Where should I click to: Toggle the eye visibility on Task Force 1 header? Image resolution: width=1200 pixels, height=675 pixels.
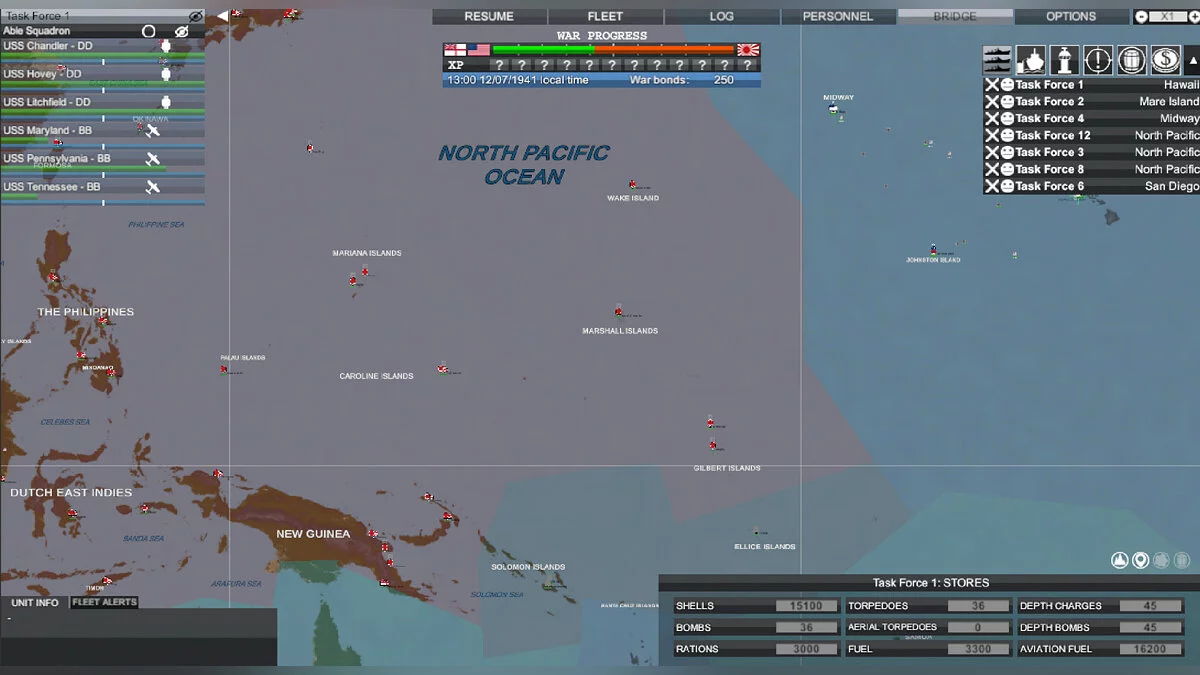194,15
